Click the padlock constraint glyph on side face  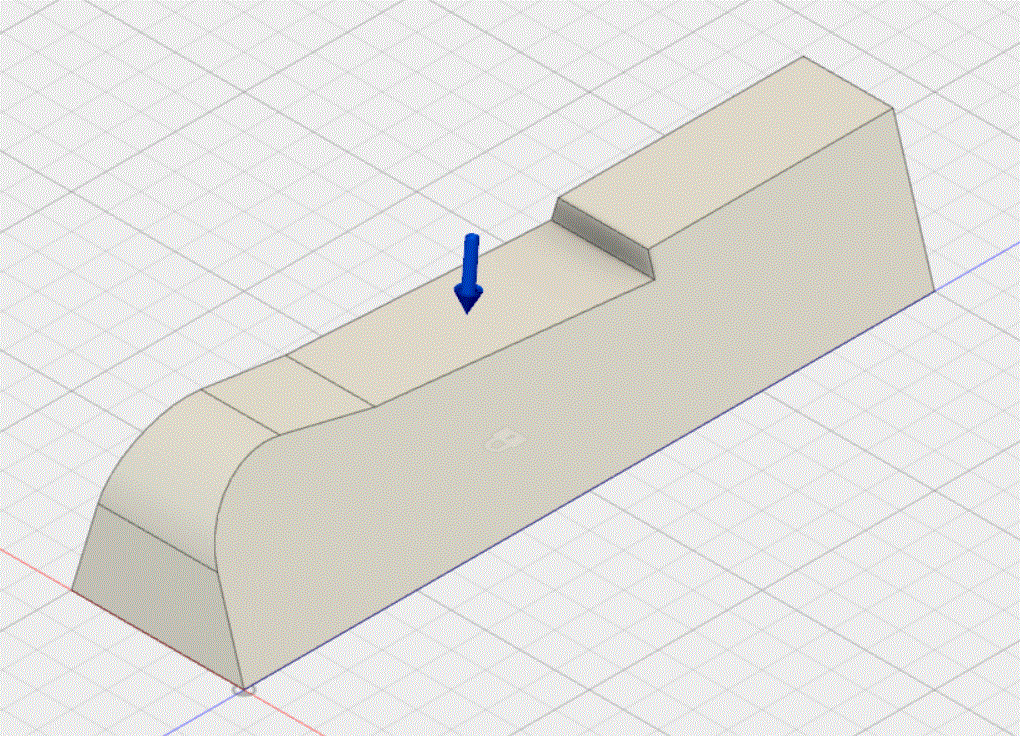pos(505,441)
